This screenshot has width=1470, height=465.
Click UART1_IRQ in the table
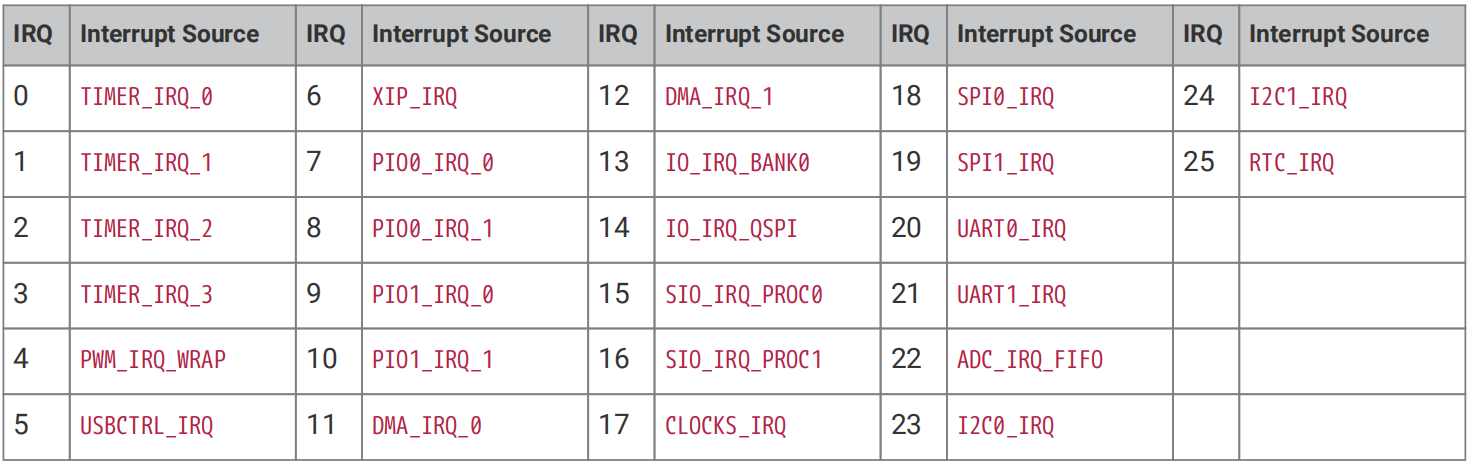pyautogui.click(x=1011, y=295)
